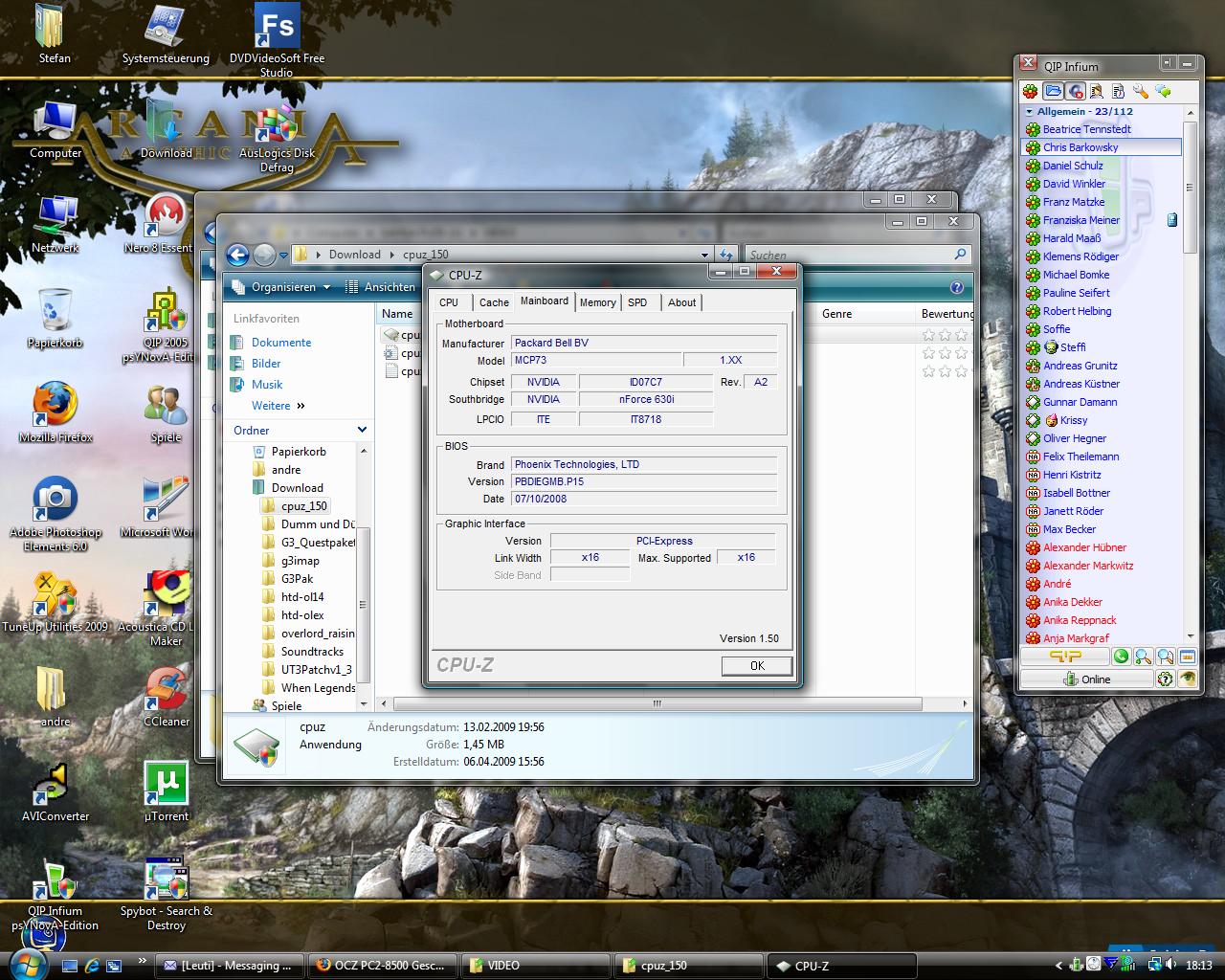This screenshot has height=980, width=1225.
Task: Toggle hide offline contacts icon in QIP
Action: click(x=1076, y=92)
